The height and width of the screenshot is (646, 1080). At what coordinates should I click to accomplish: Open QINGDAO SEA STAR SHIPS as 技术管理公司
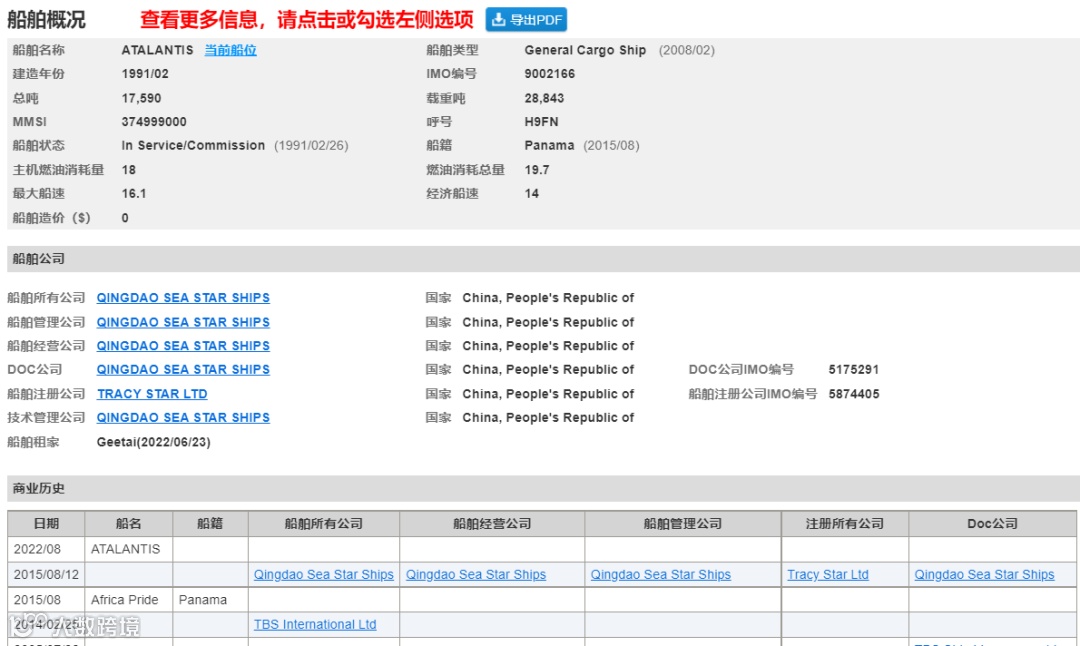point(183,417)
